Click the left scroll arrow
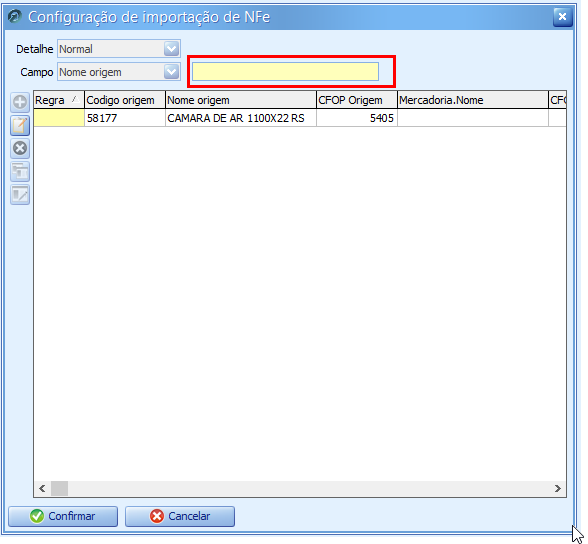 pyautogui.click(x=42, y=488)
